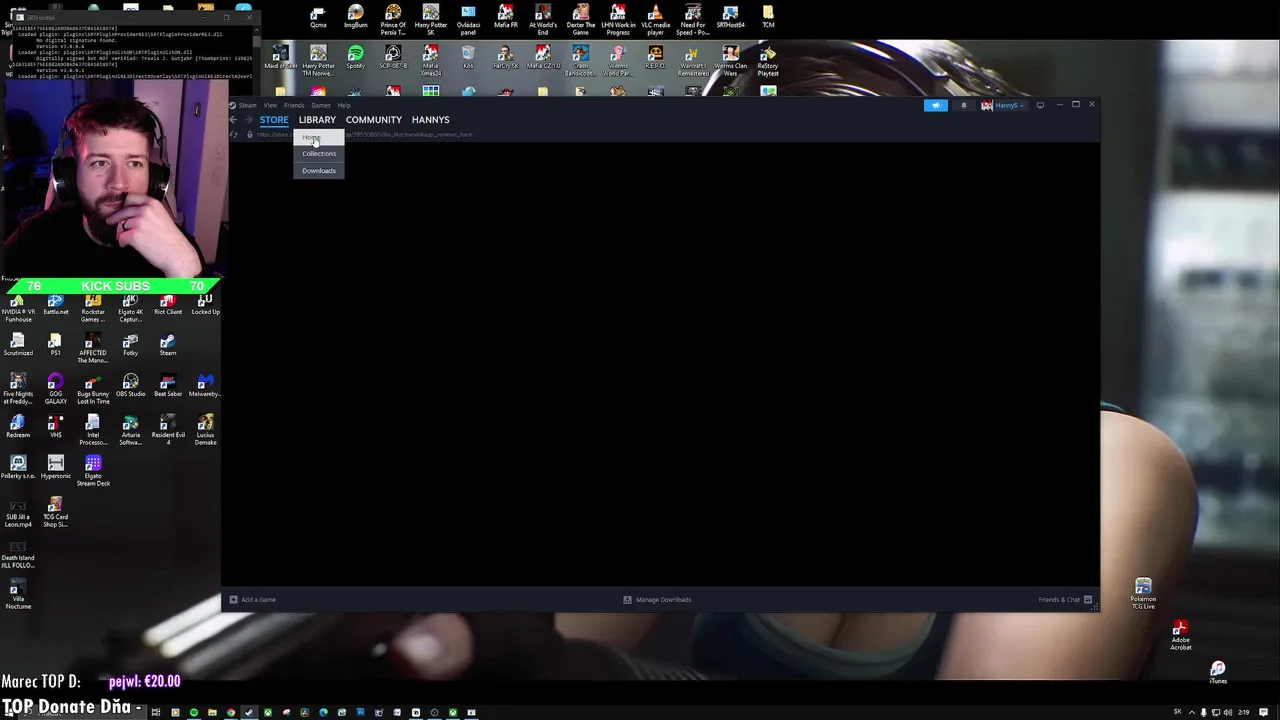Select the TCM folder on desktop
This screenshot has height=720, width=1280.
(x=768, y=17)
